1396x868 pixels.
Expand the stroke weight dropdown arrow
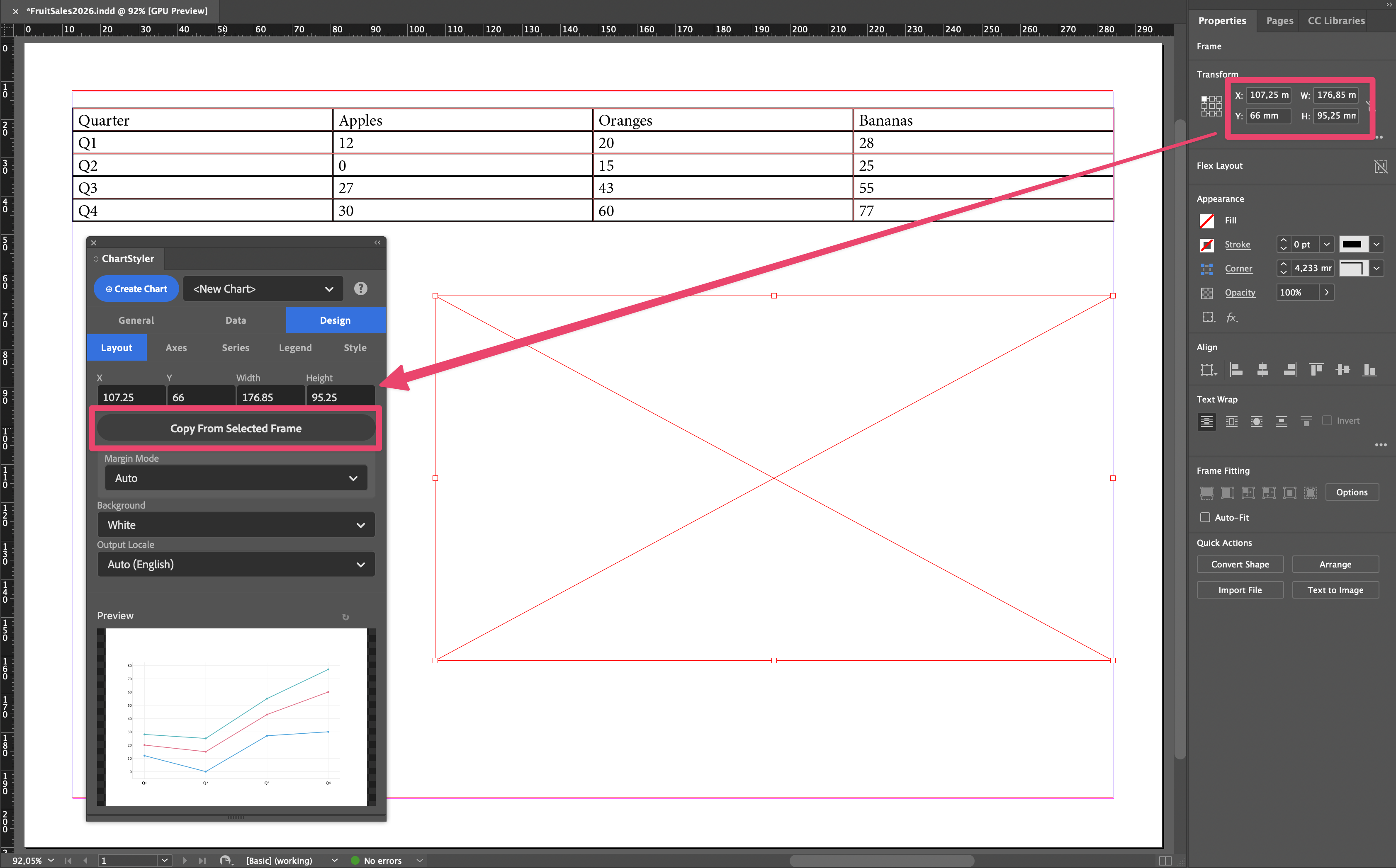coord(1326,245)
